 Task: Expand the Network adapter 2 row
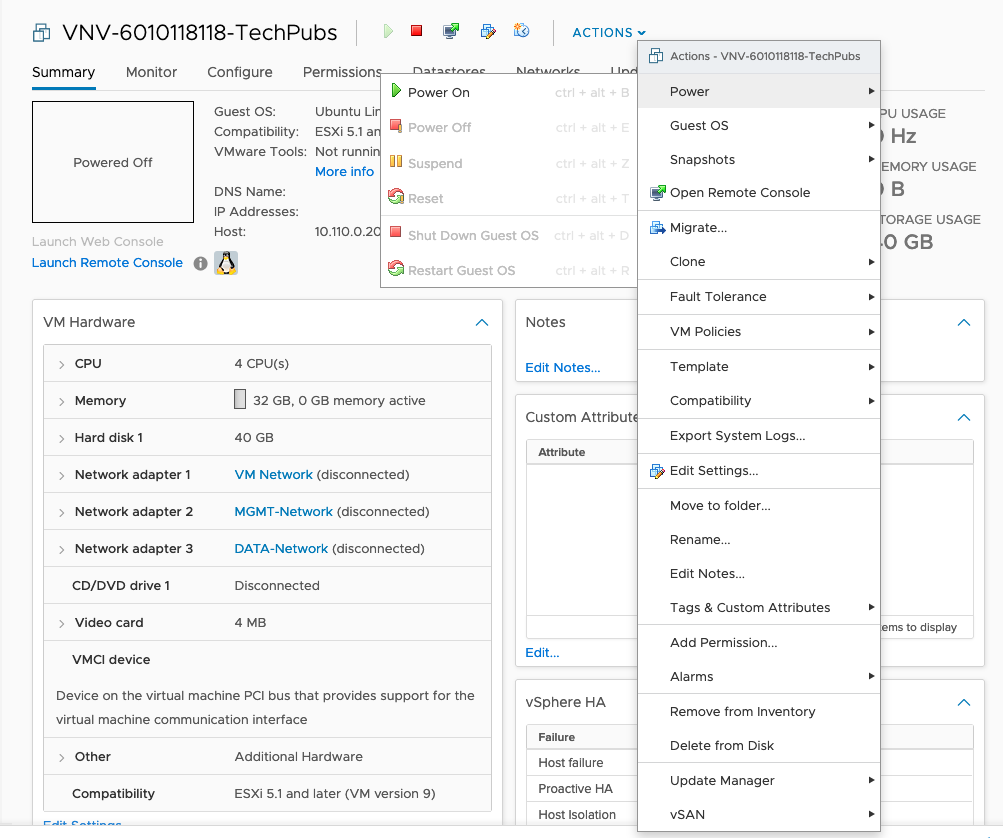(61, 513)
